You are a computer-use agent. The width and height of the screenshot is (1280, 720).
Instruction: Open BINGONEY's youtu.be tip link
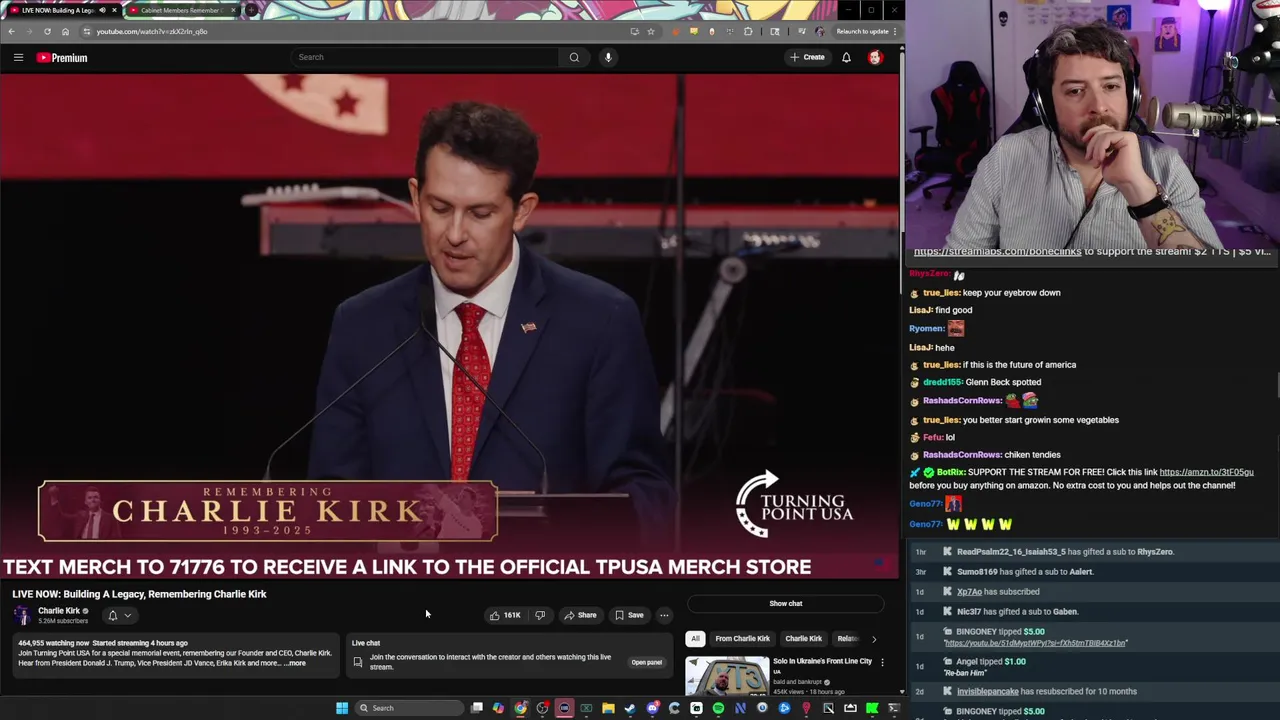1035,643
